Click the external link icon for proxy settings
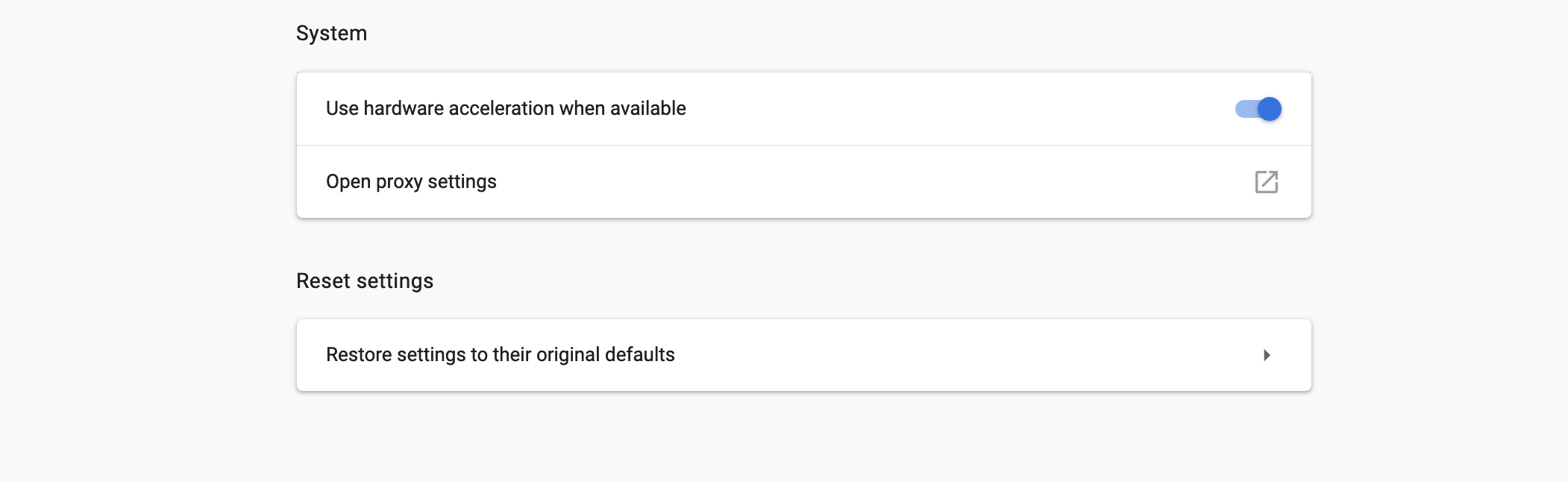 tap(1266, 182)
